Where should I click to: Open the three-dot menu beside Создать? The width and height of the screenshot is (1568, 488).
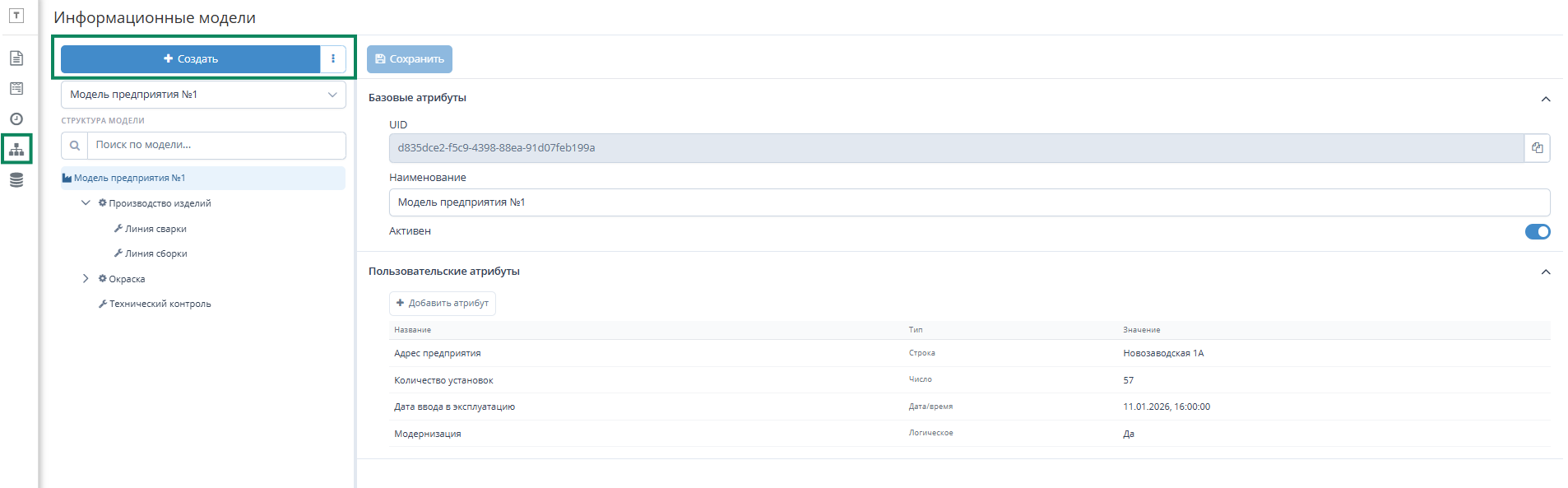[333, 58]
